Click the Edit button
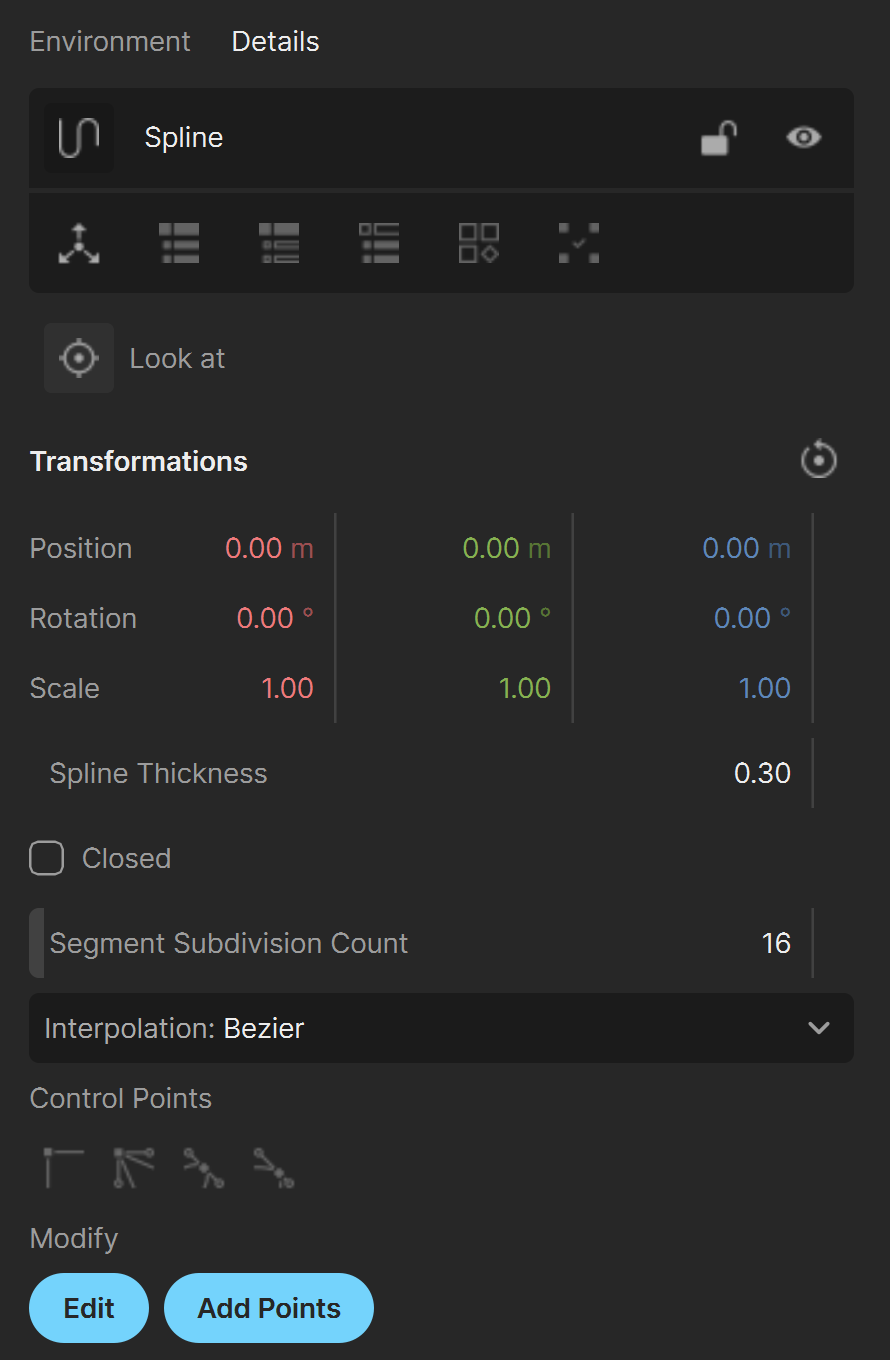 tap(89, 1308)
